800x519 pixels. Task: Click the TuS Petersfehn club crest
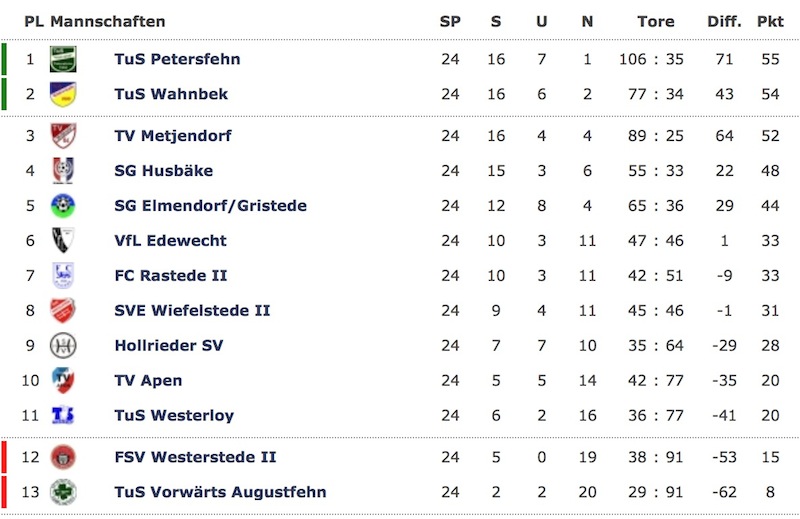(63, 59)
